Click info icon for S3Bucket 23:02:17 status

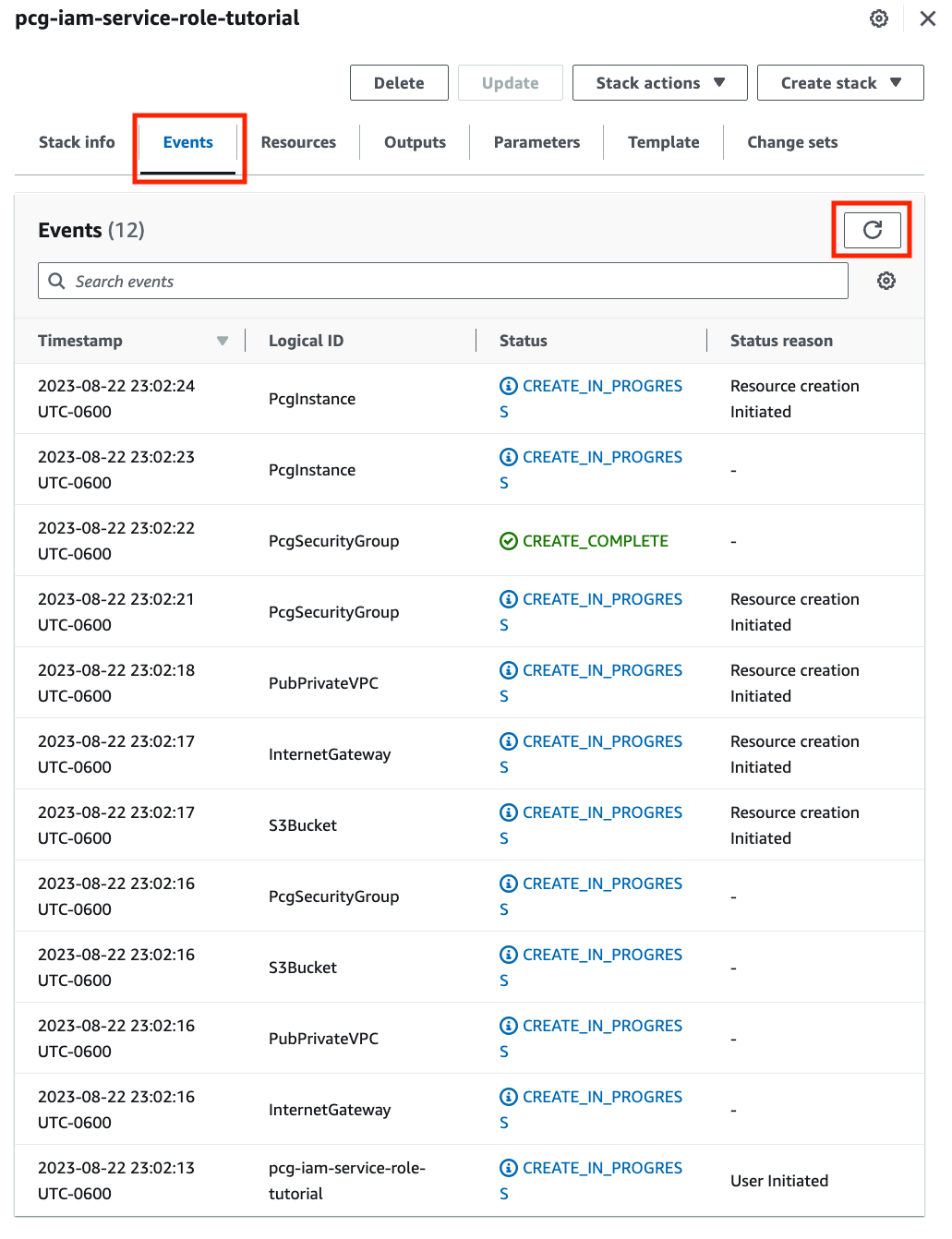click(x=509, y=812)
